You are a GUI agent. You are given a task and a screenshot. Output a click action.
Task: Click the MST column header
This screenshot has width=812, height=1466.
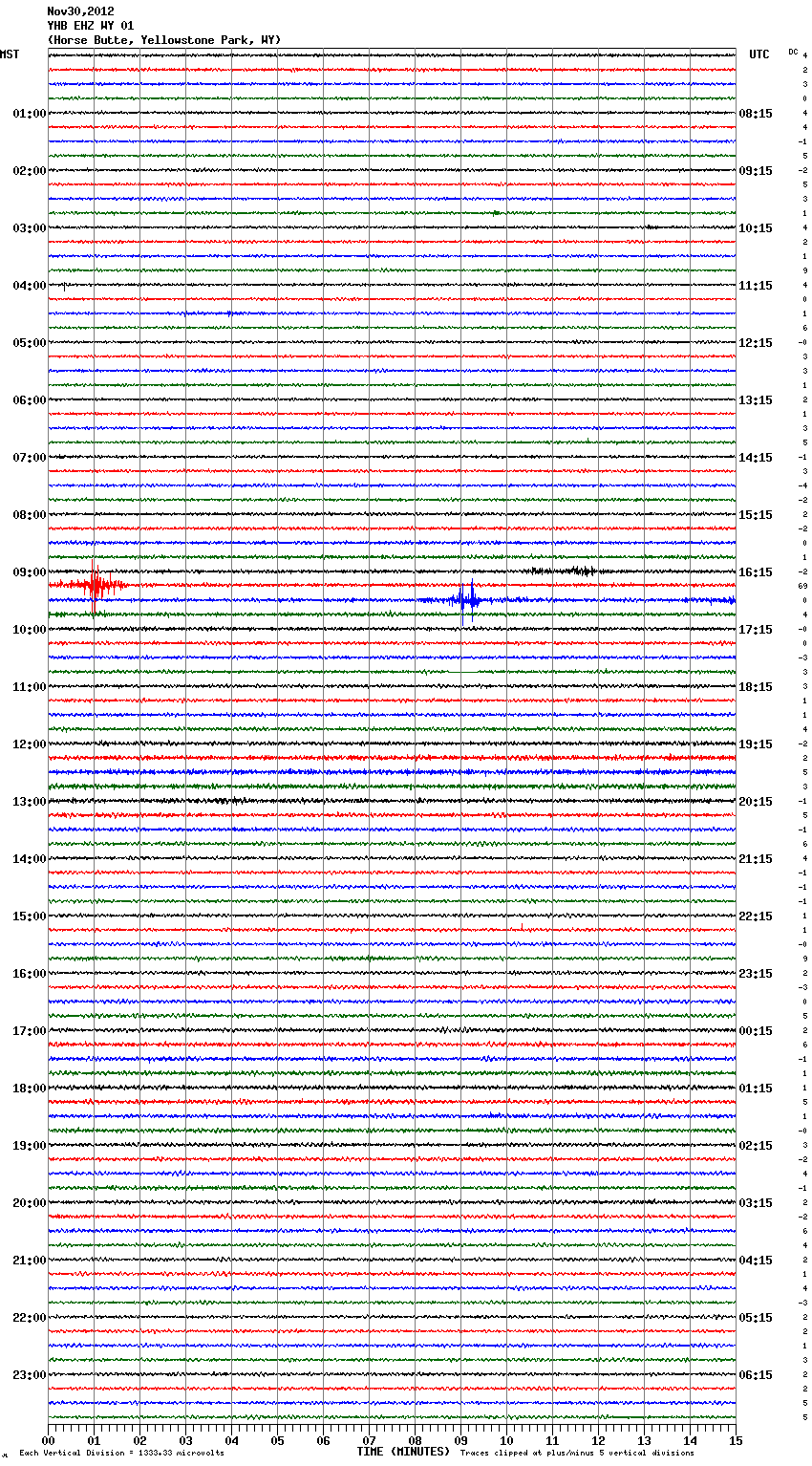[x=10, y=54]
